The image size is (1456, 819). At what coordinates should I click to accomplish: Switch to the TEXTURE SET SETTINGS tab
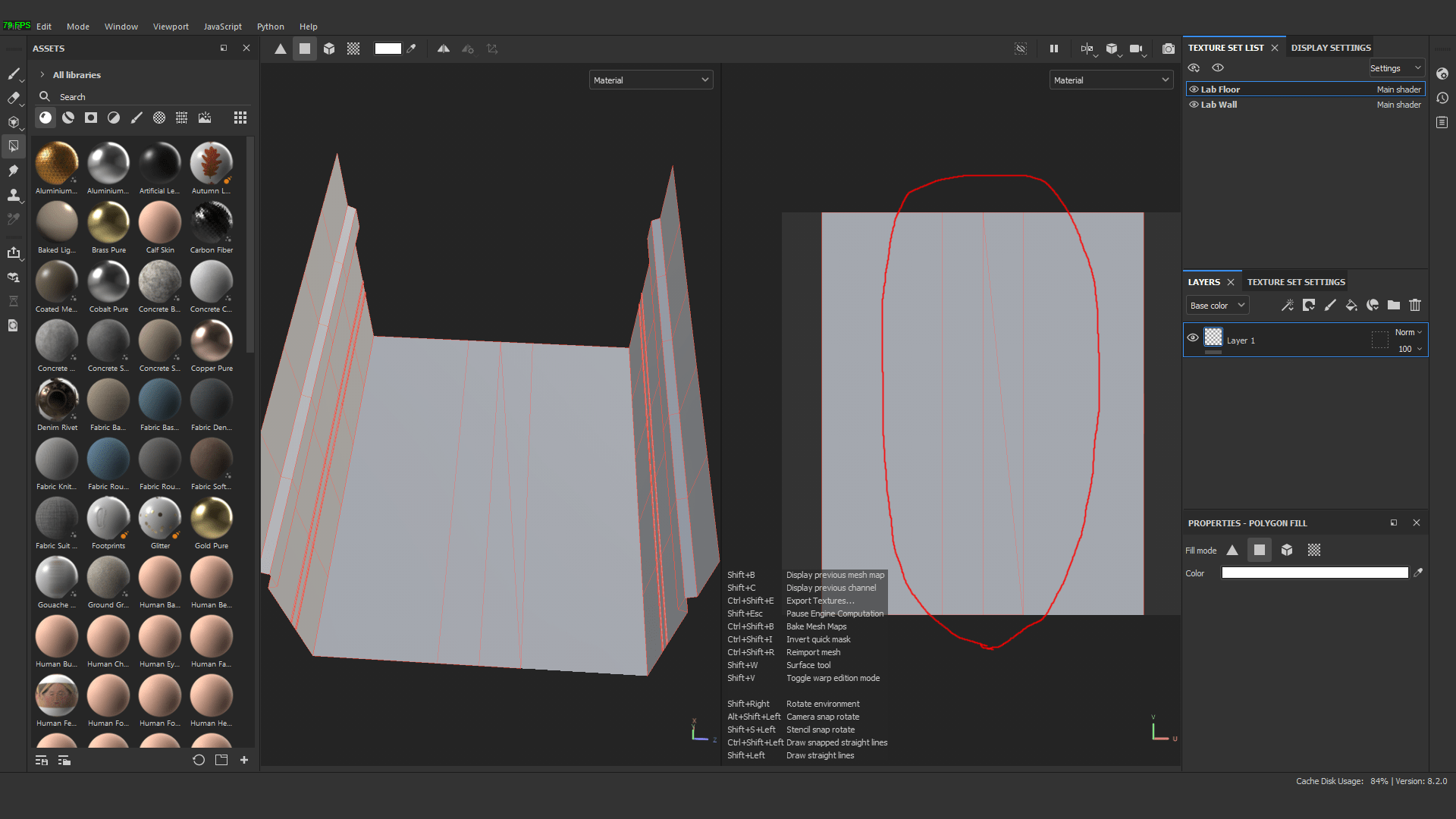[x=1295, y=281]
